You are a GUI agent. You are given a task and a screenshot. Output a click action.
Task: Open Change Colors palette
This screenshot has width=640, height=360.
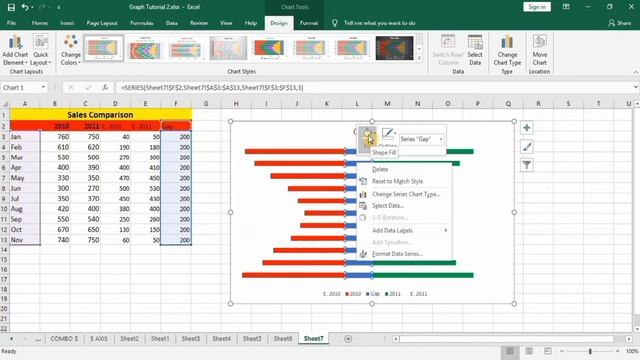tap(71, 50)
